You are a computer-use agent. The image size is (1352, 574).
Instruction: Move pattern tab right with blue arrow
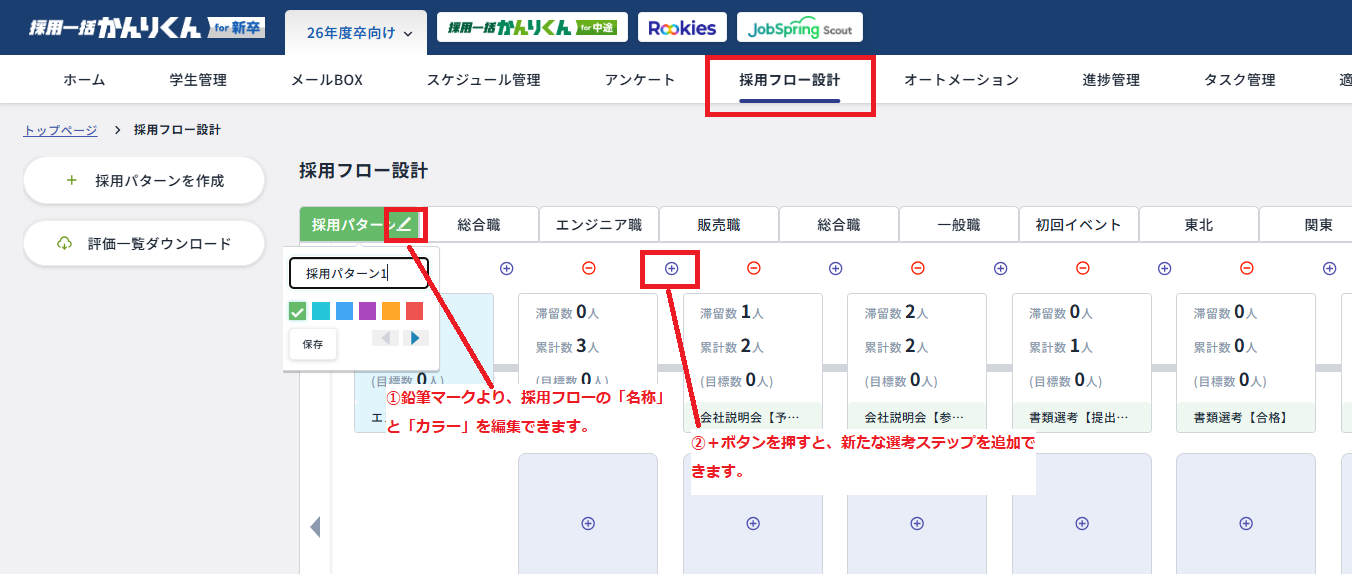click(x=416, y=338)
